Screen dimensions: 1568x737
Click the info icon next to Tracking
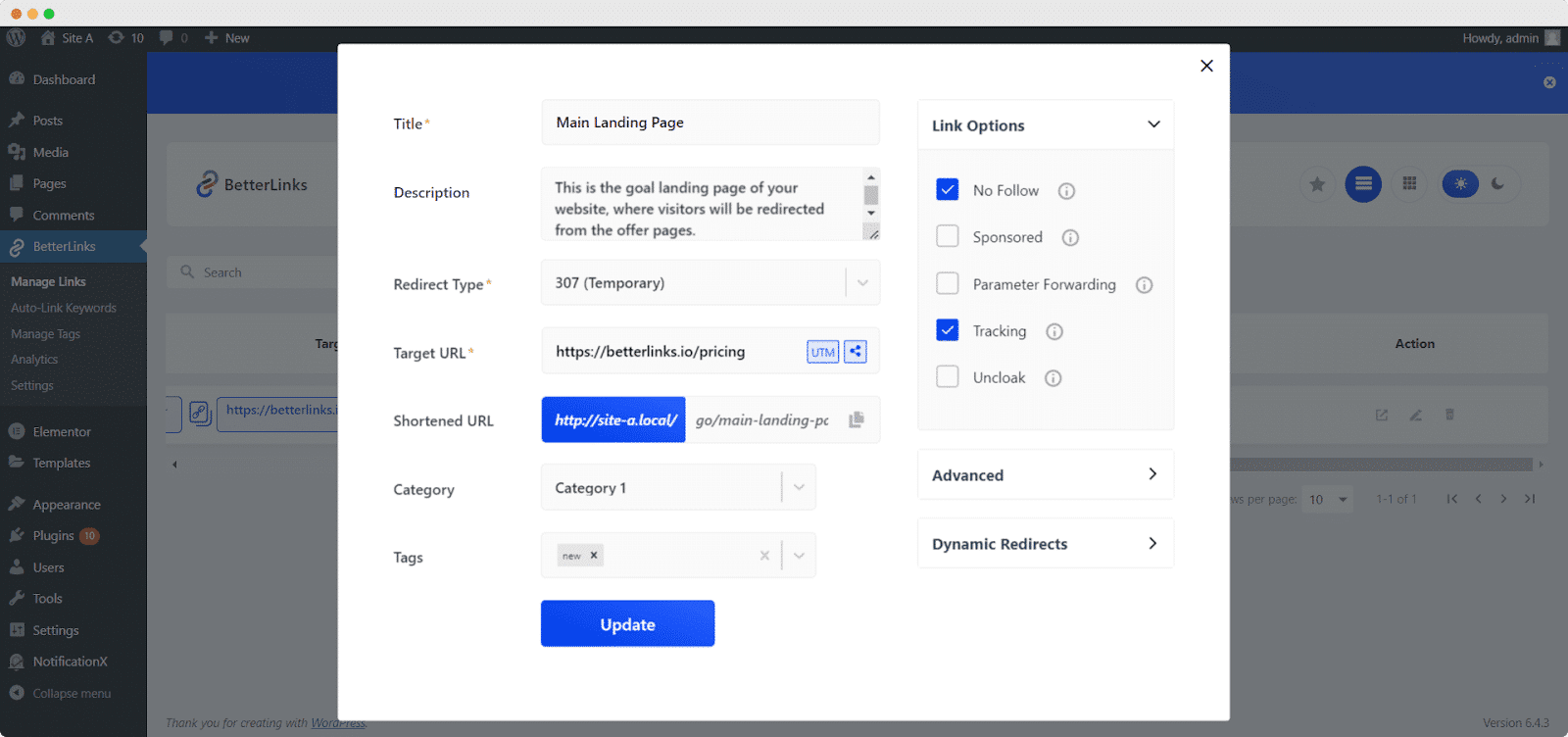pos(1054,331)
